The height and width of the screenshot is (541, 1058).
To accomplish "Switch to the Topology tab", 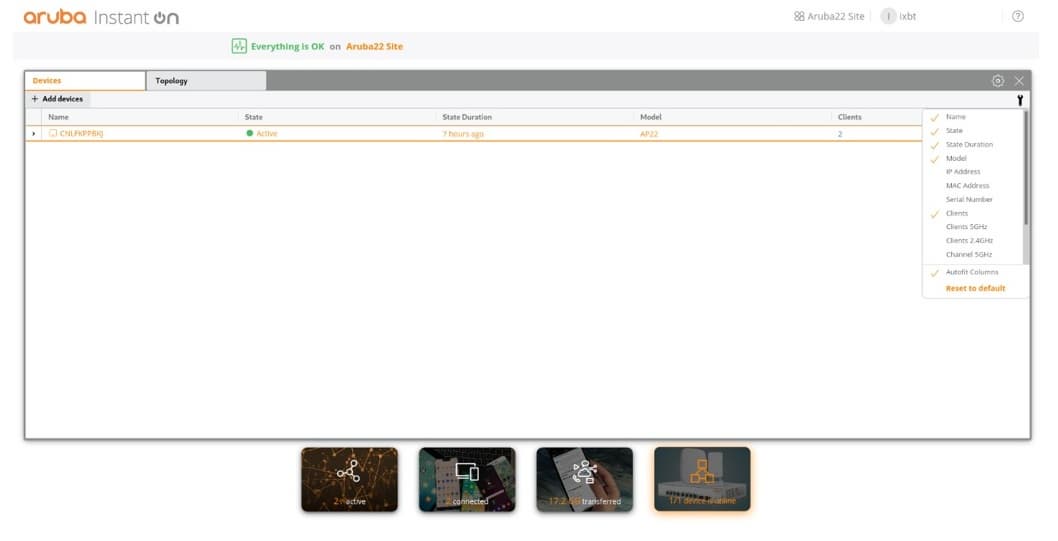I will click(x=206, y=81).
